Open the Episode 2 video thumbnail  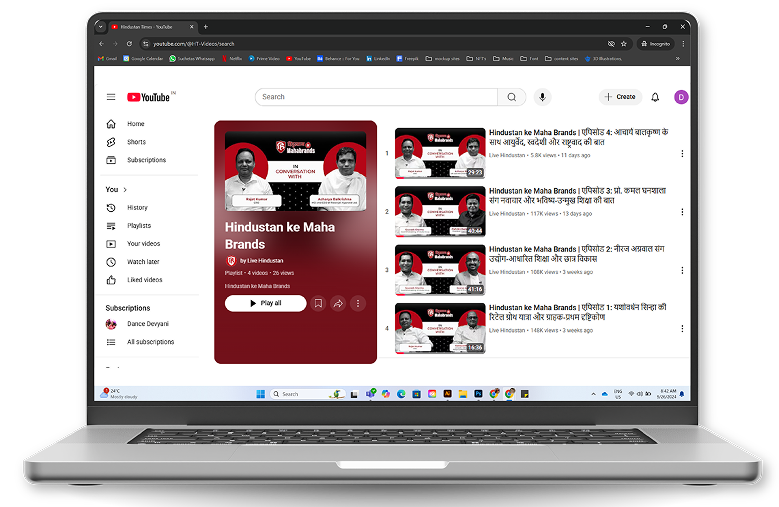(x=440, y=270)
